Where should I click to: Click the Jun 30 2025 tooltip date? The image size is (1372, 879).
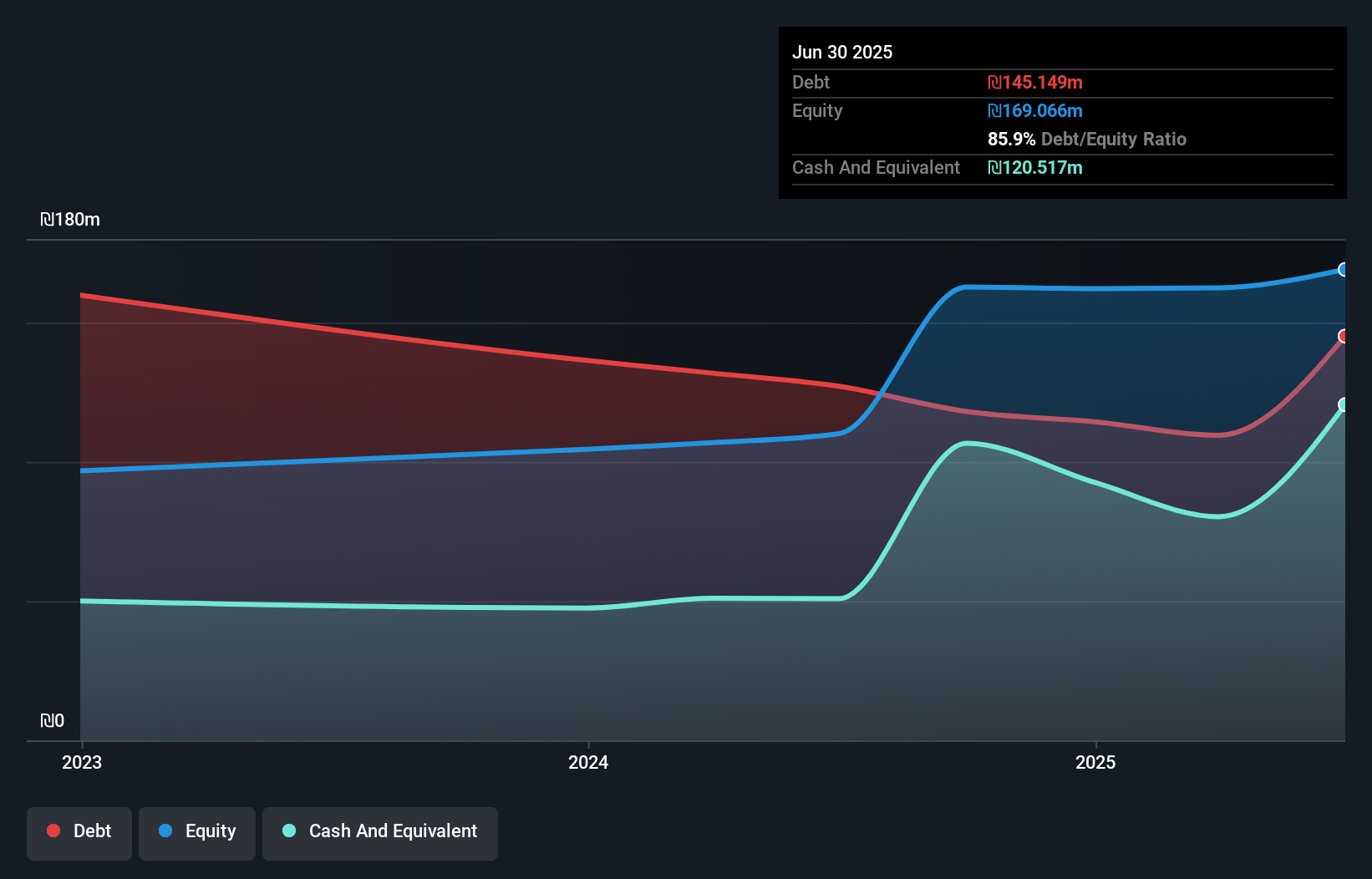tap(842, 52)
